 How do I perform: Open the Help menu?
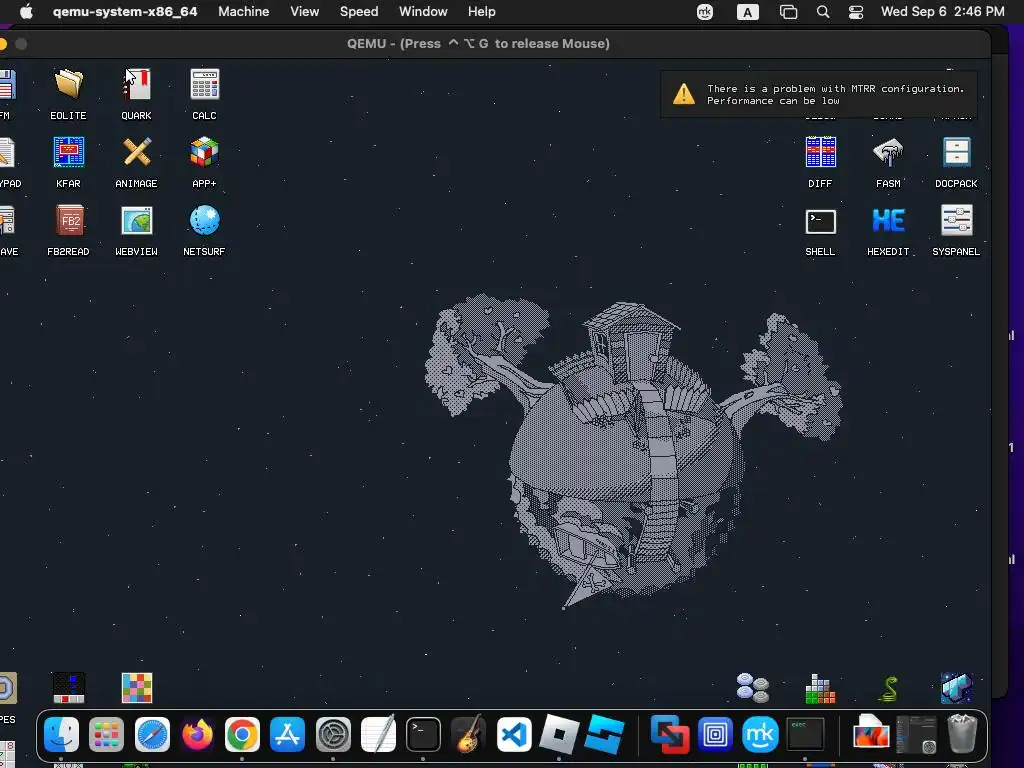pos(481,12)
